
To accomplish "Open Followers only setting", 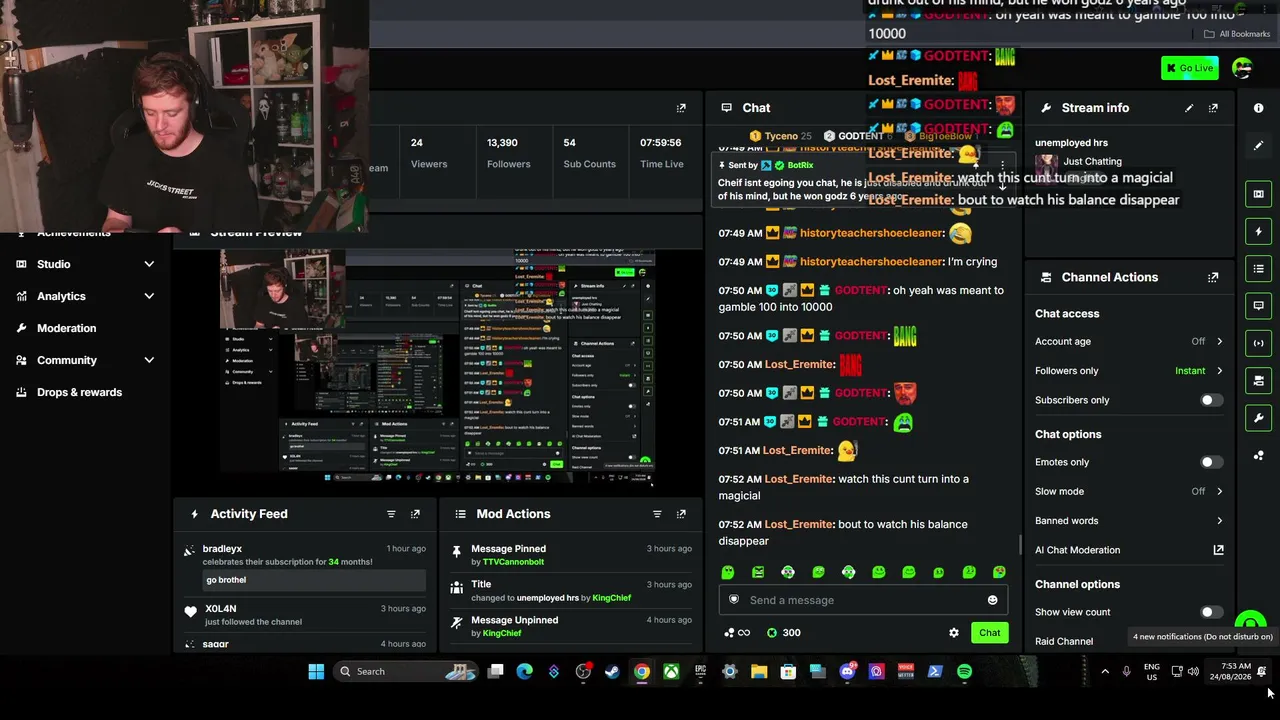I will 1129,371.
